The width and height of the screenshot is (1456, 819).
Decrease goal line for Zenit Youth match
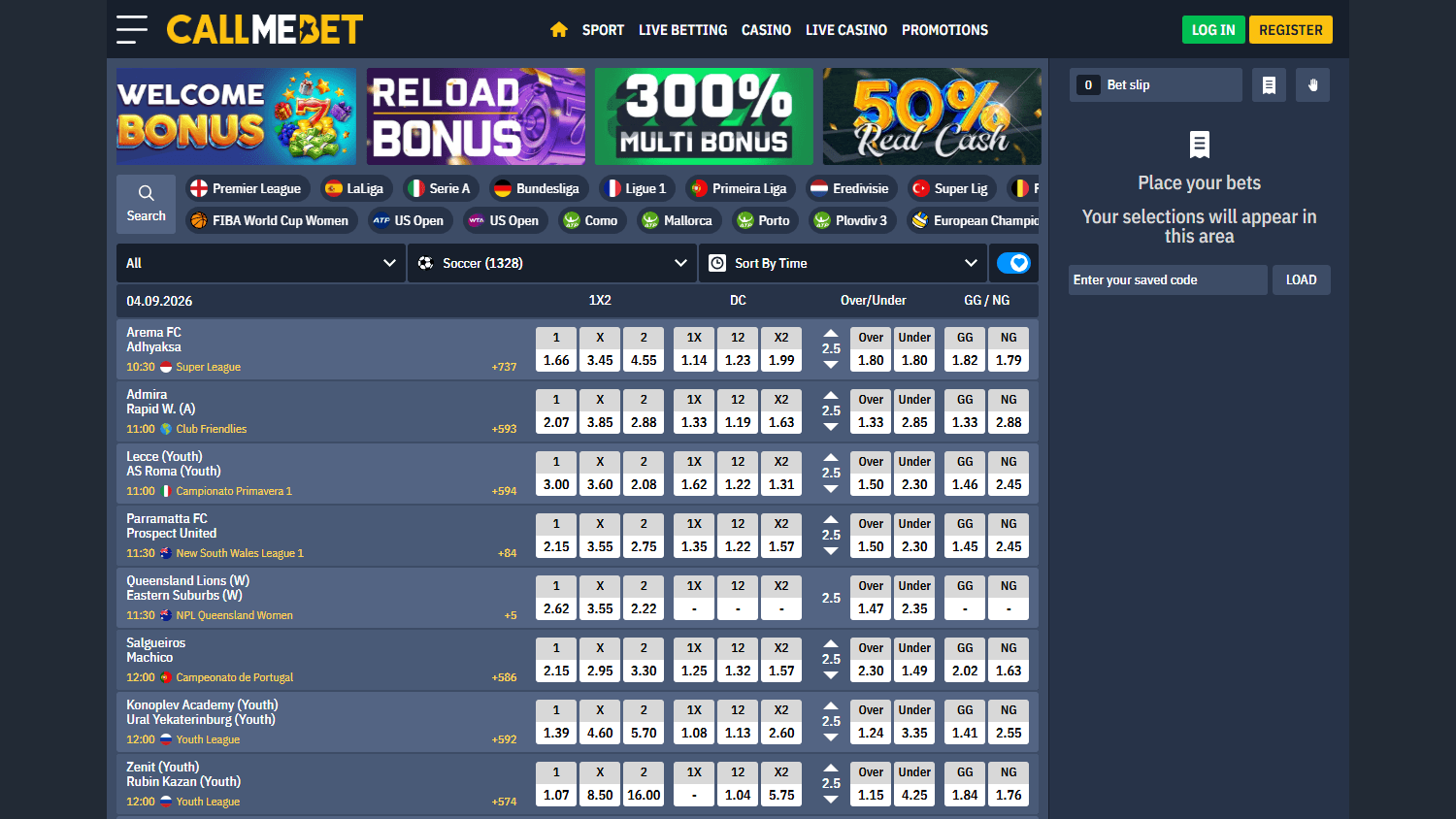click(831, 800)
